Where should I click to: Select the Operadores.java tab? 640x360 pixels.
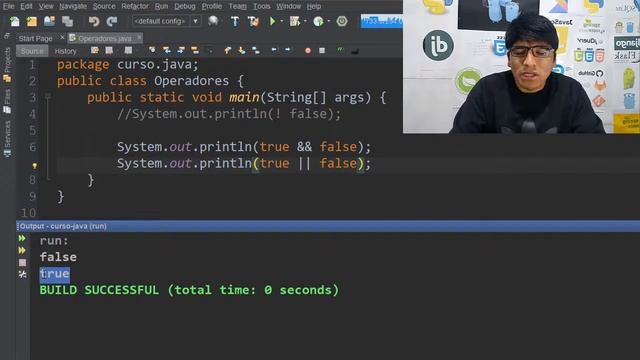[x=105, y=38]
